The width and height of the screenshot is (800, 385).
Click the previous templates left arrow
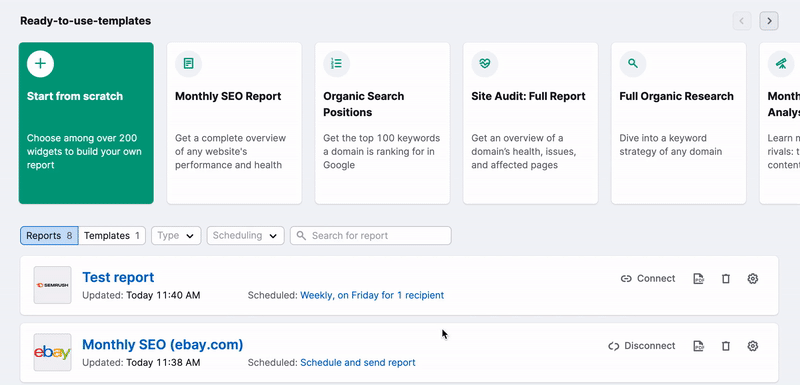tap(742, 21)
